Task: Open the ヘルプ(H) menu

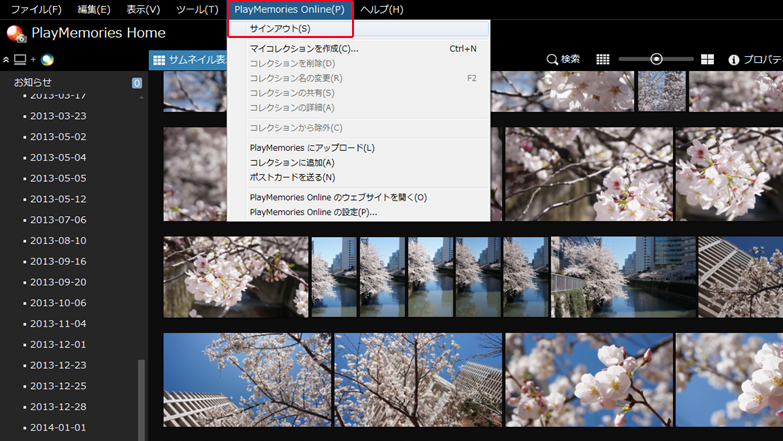Action: click(382, 10)
